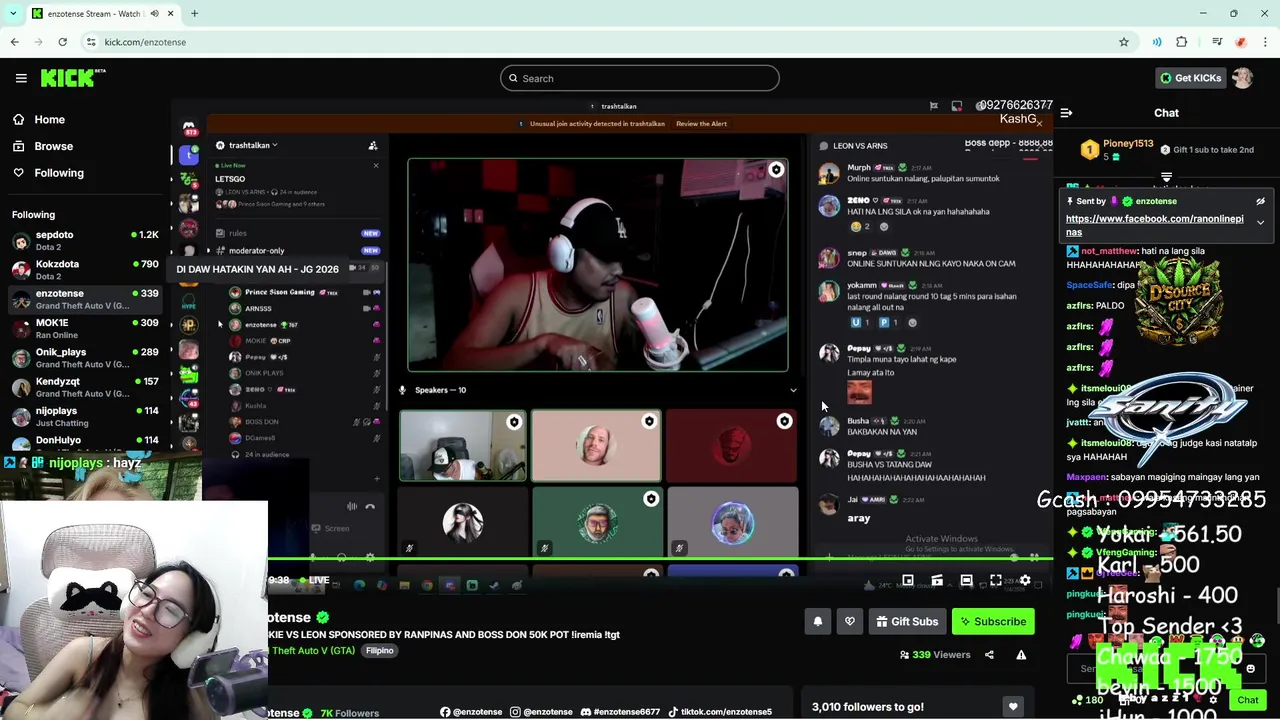
Task: Open the @enzotense Facebook link
Action: tap(471, 712)
